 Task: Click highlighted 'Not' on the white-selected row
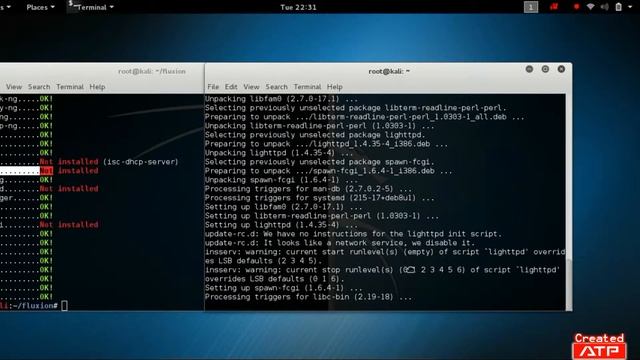[x=46, y=171]
